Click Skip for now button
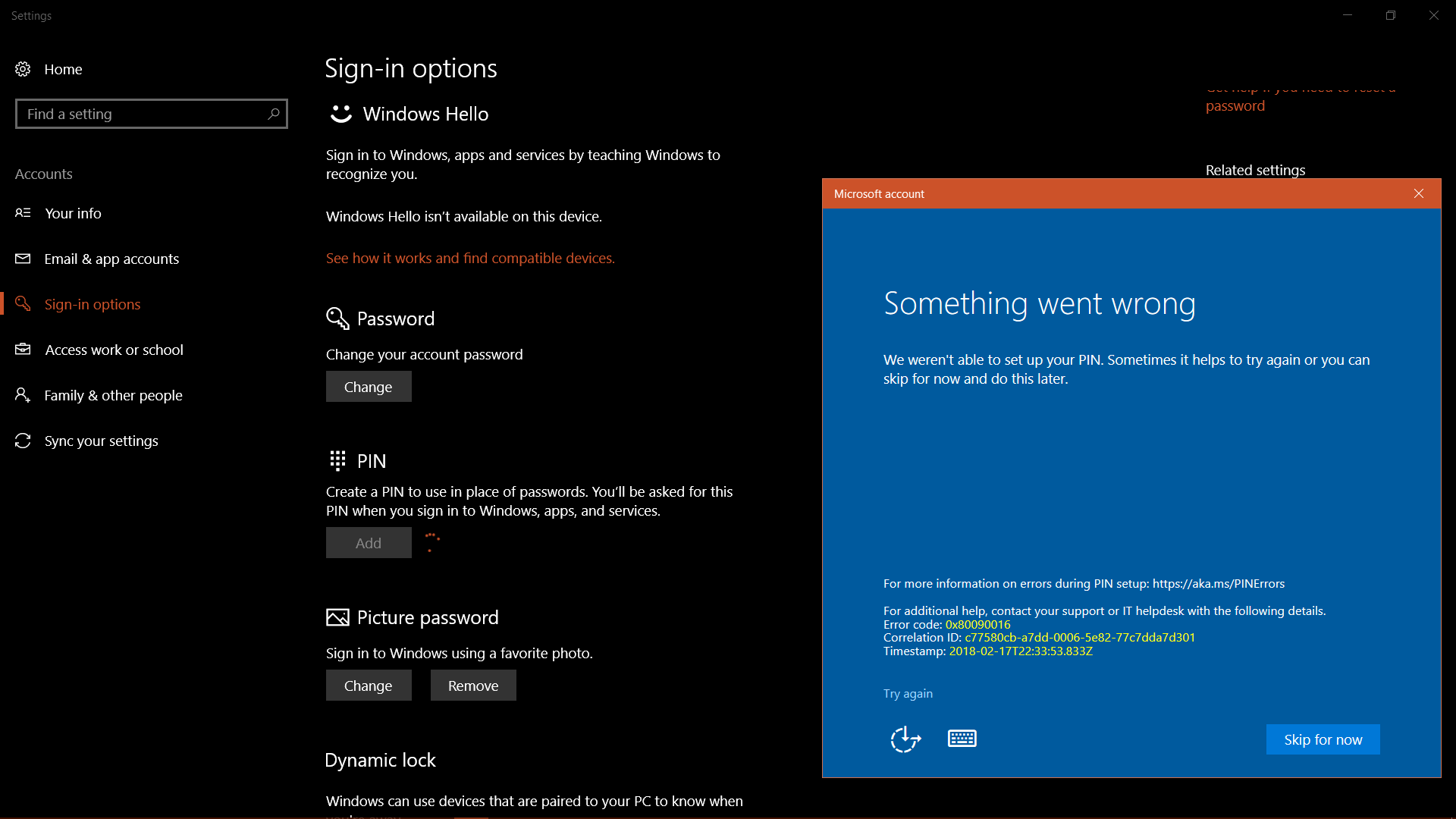The width and height of the screenshot is (1456, 819). (x=1323, y=739)
